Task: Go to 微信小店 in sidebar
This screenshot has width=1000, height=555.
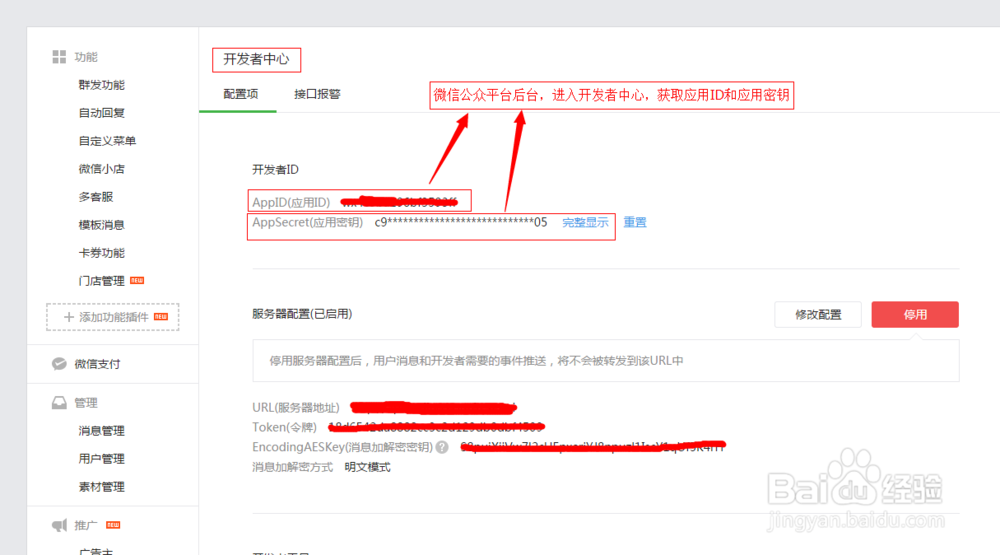Action: point(101,169)
